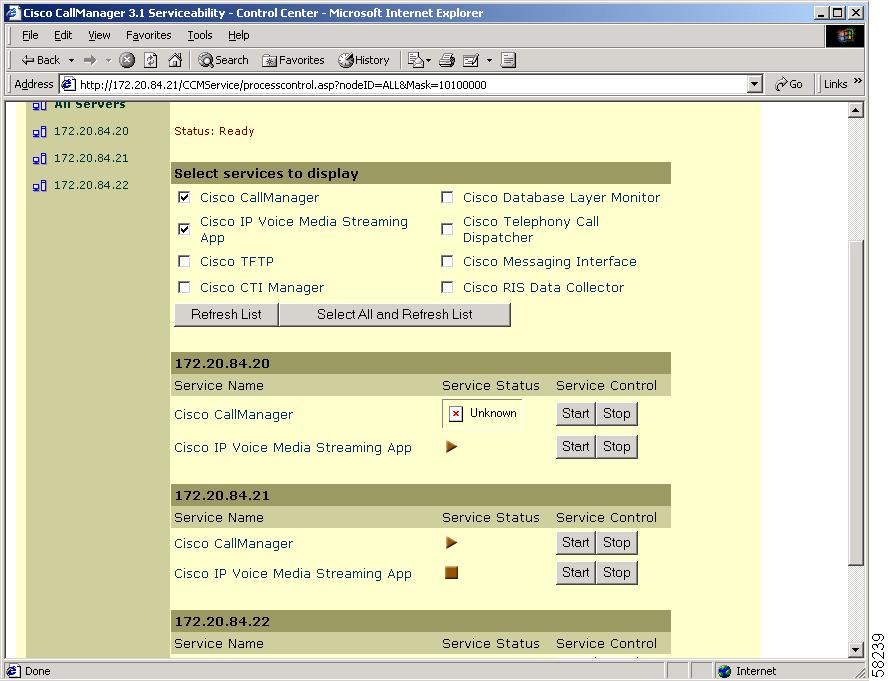
Task: Start Cisco IP Voice Media Streaming App on 172.20.84.20
Action: point(575,447)
